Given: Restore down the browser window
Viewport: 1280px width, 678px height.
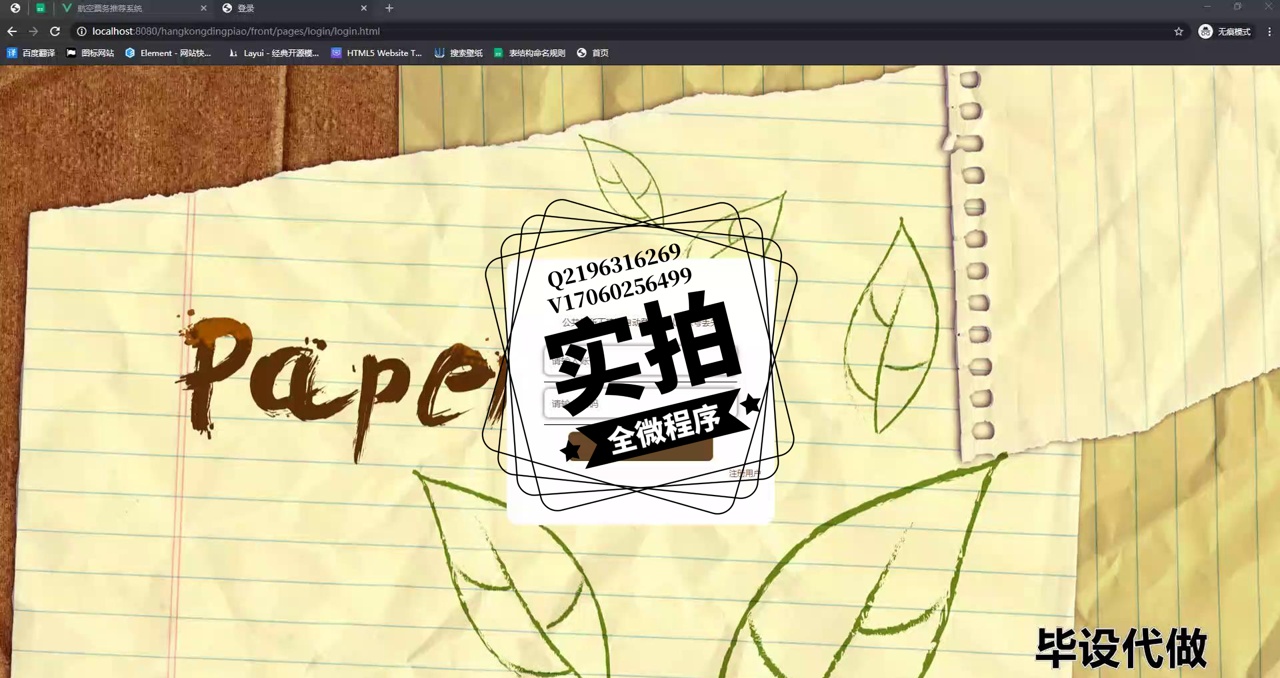Looking at the screenshot, I should click(x=1237, y=7).
